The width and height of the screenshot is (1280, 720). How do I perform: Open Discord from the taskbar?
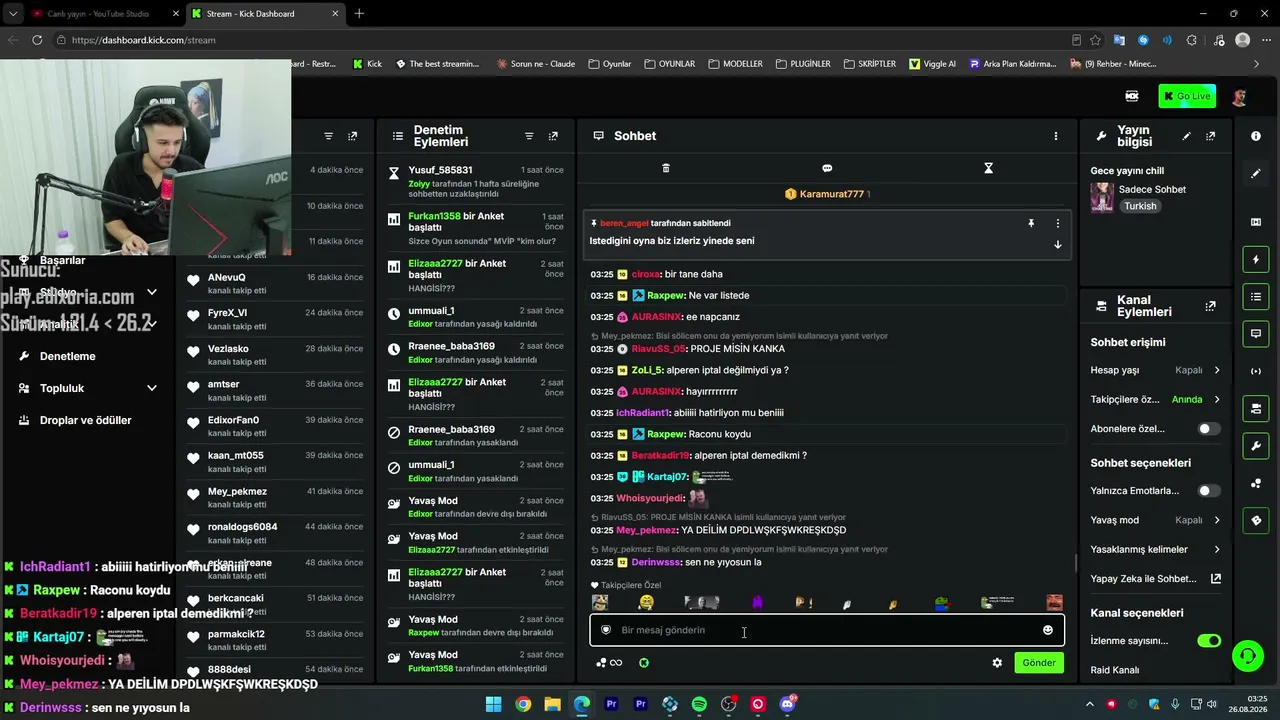pyautogui.click(x=787, y=705)
